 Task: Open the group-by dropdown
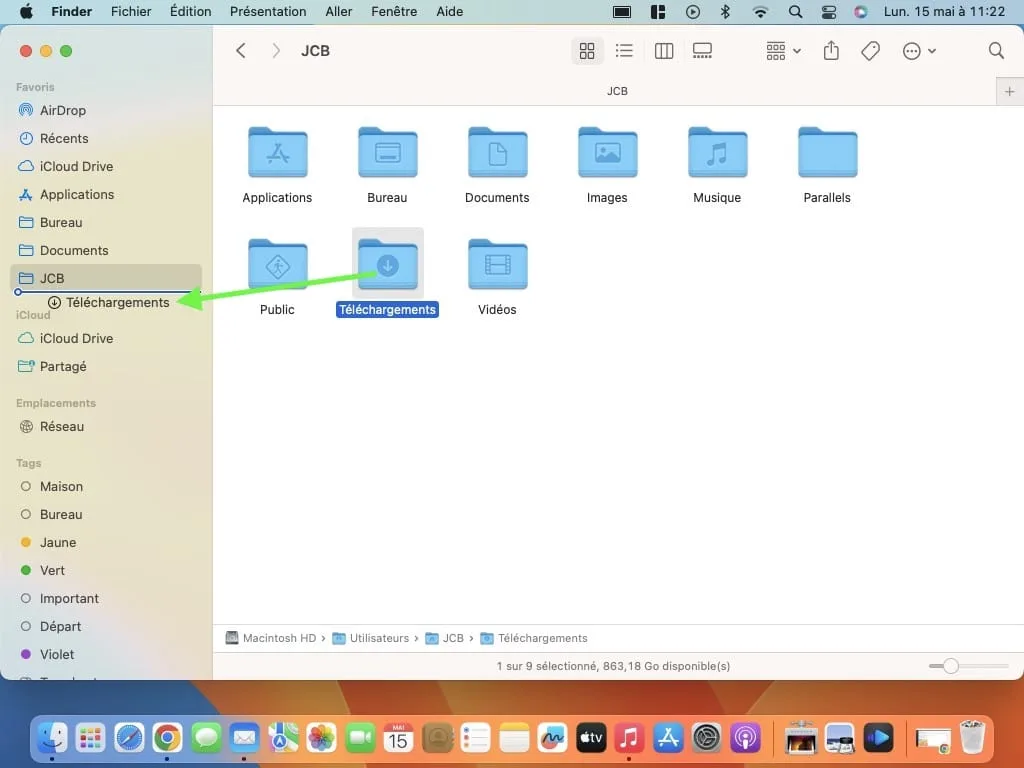pyautogui.click(x=783, y=51)
